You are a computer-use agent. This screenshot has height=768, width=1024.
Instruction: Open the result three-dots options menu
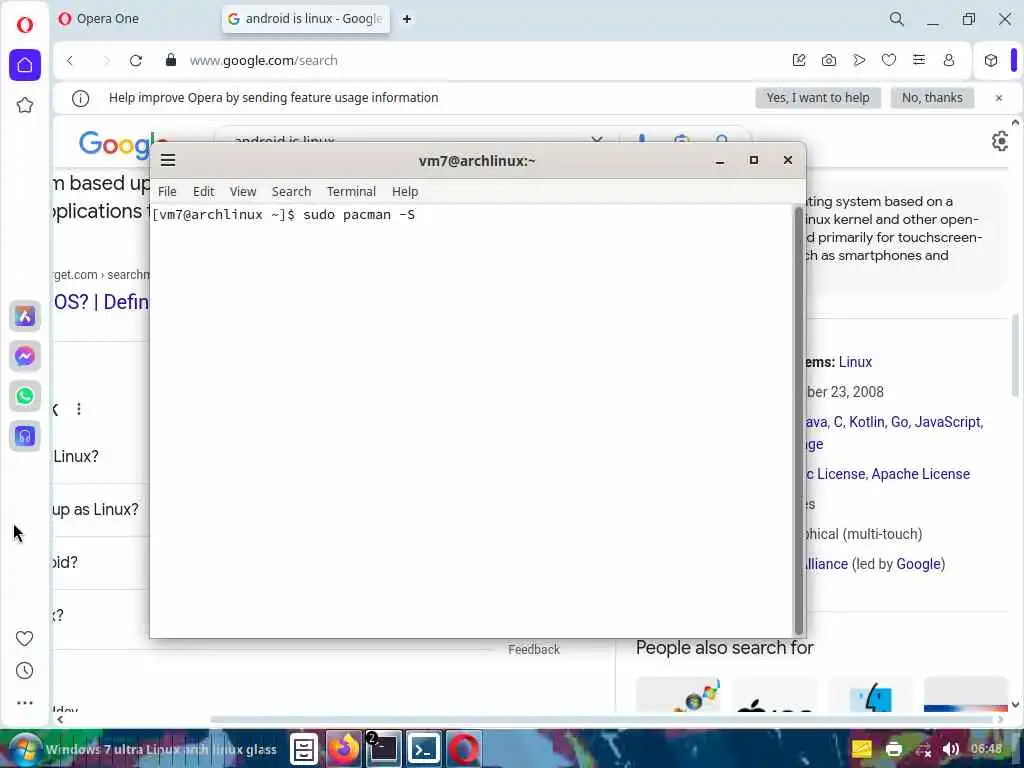[x=79, y=409]
